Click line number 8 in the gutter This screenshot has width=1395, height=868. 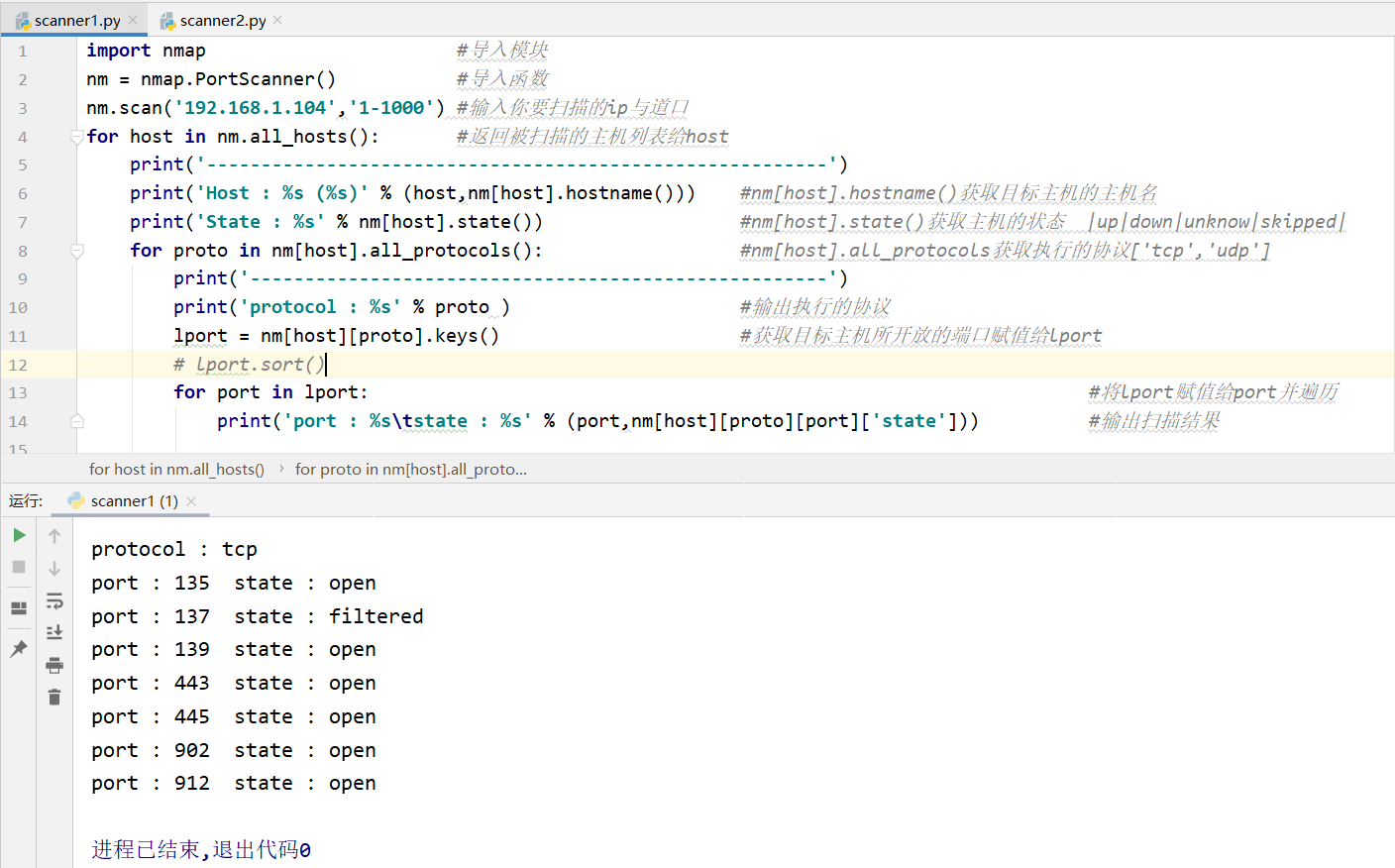tap(22, 251)
